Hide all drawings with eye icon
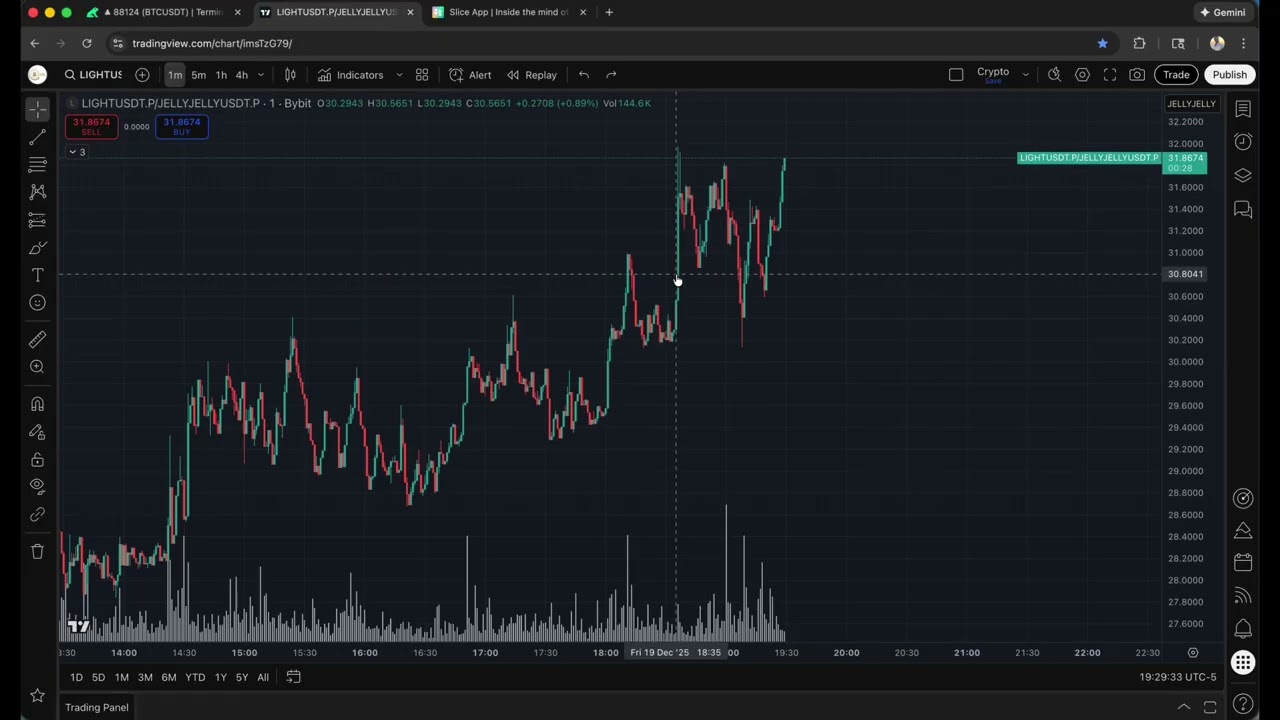The height and width of the screenshot is (720, 1280). tap(37, 486)
